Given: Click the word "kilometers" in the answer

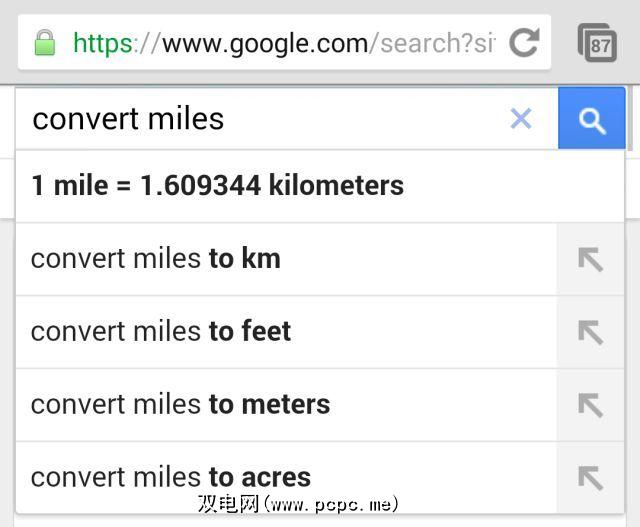Looking at the screenshot, I should (336, 186).
